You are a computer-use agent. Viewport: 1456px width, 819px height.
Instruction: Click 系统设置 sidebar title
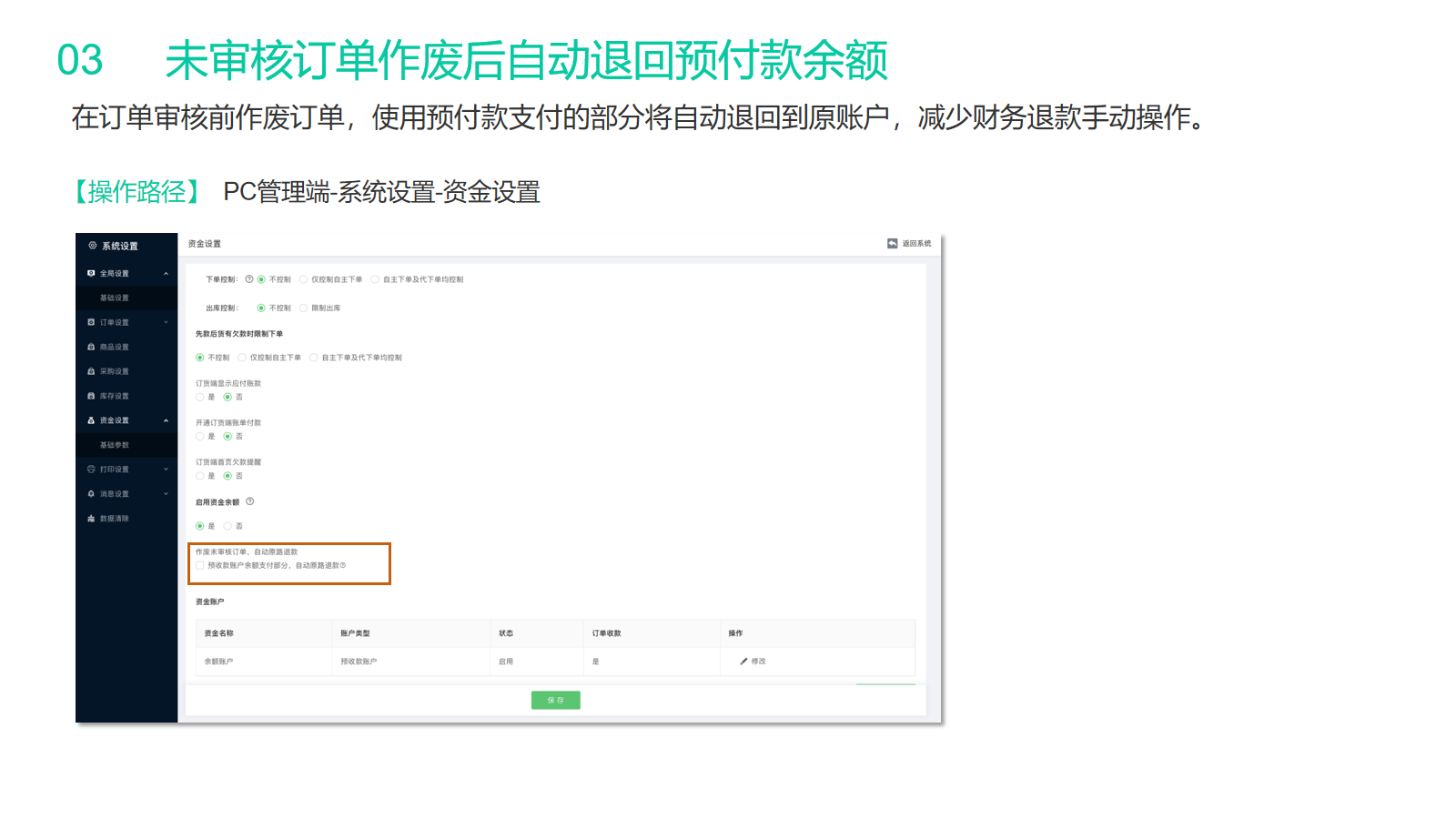(120, 247)
